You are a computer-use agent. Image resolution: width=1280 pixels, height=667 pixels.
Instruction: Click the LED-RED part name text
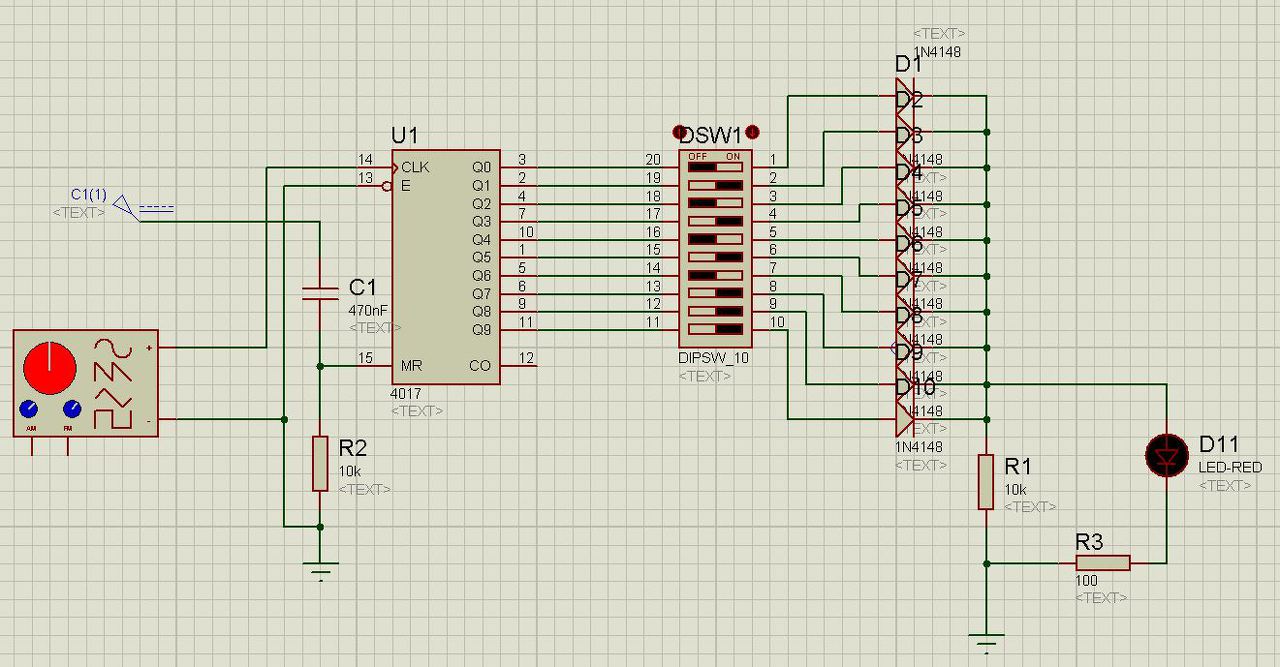[1230, 467]
